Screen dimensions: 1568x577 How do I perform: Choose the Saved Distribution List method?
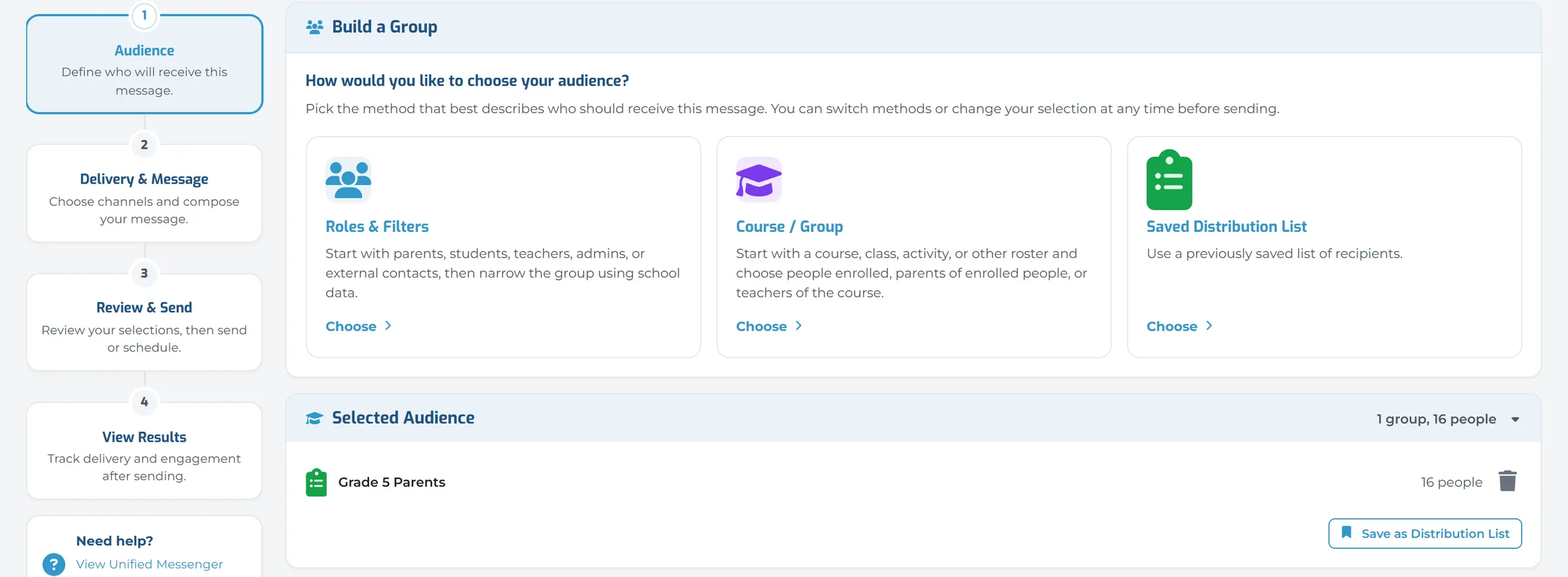(x=1179, y=326)
